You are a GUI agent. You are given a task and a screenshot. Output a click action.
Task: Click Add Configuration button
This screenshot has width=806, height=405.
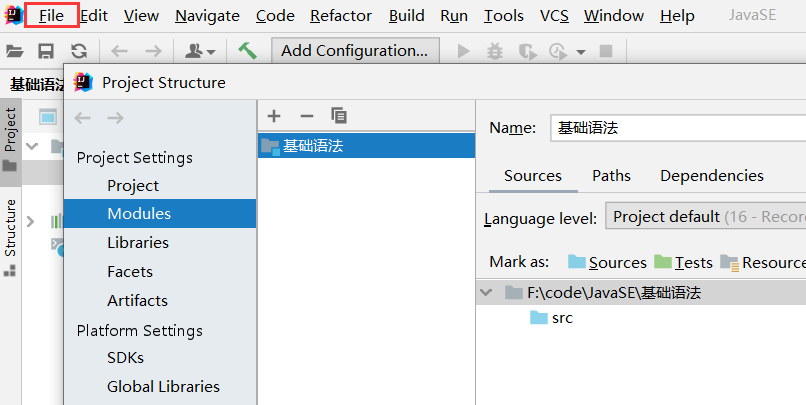(355, 51)
